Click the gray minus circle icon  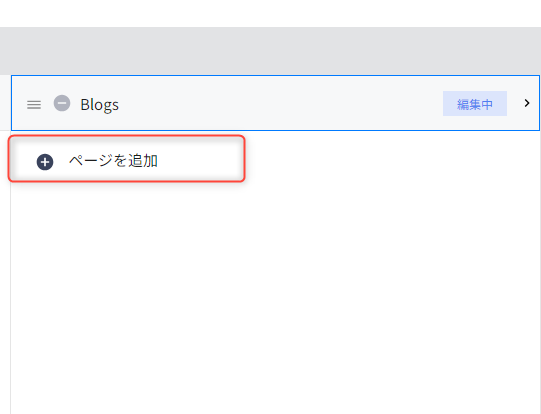point(62,103)
